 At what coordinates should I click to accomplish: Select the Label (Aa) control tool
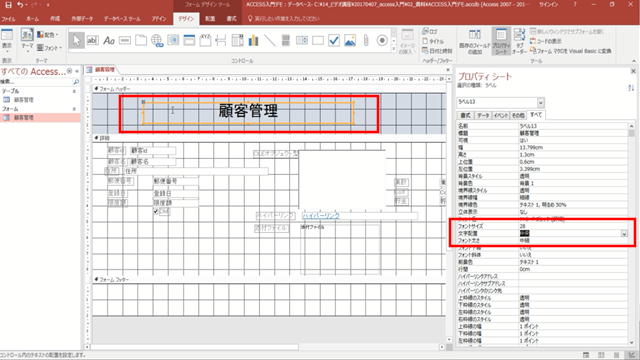(109, 40)
